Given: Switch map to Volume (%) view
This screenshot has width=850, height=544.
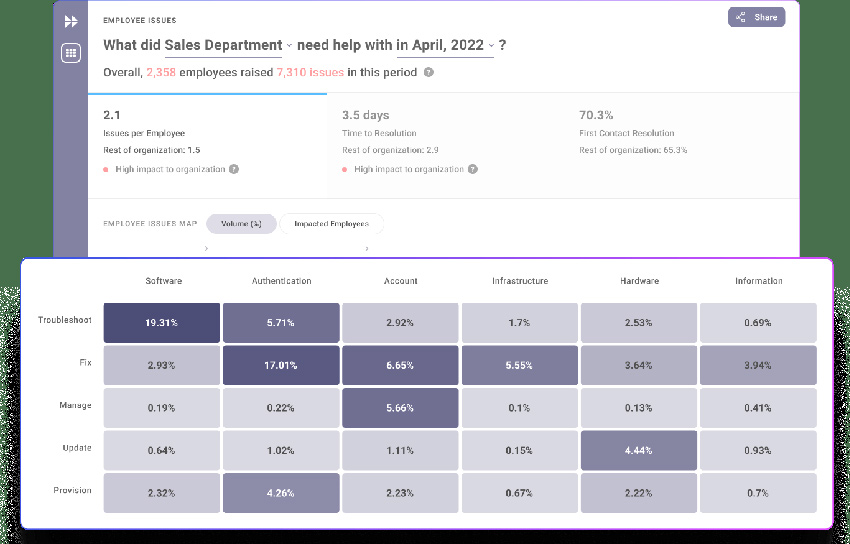Looking at the screenshot, I should [241, 224].
